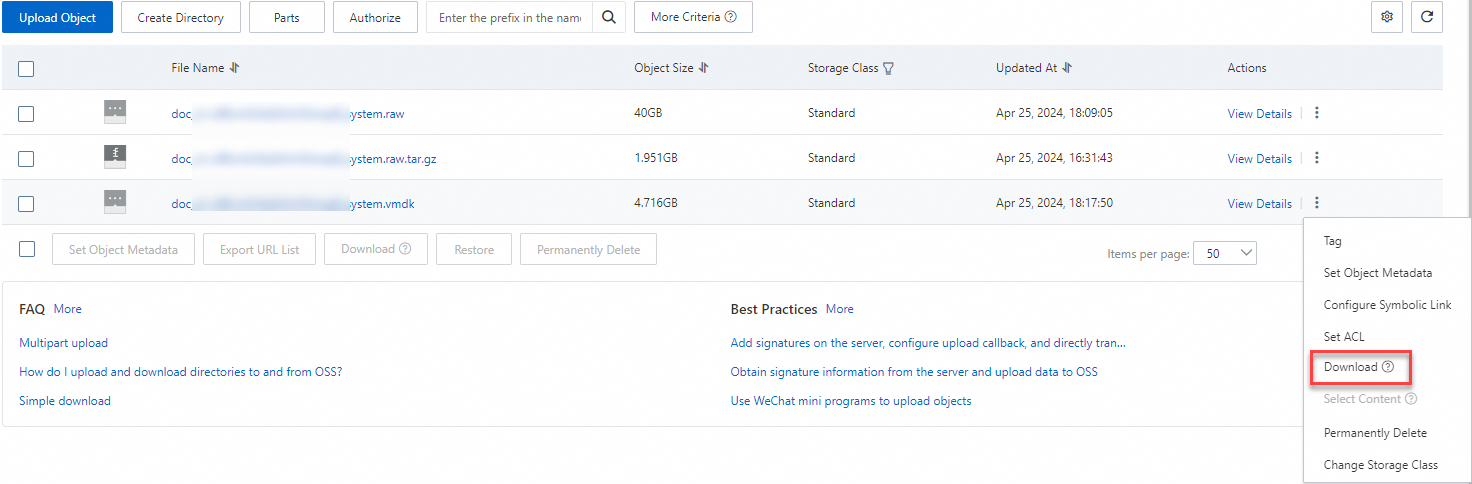Viewport: 1472px width, 484px height.
Task: Pick Set ACL in the context menu
Action: tap(1344, 337)
